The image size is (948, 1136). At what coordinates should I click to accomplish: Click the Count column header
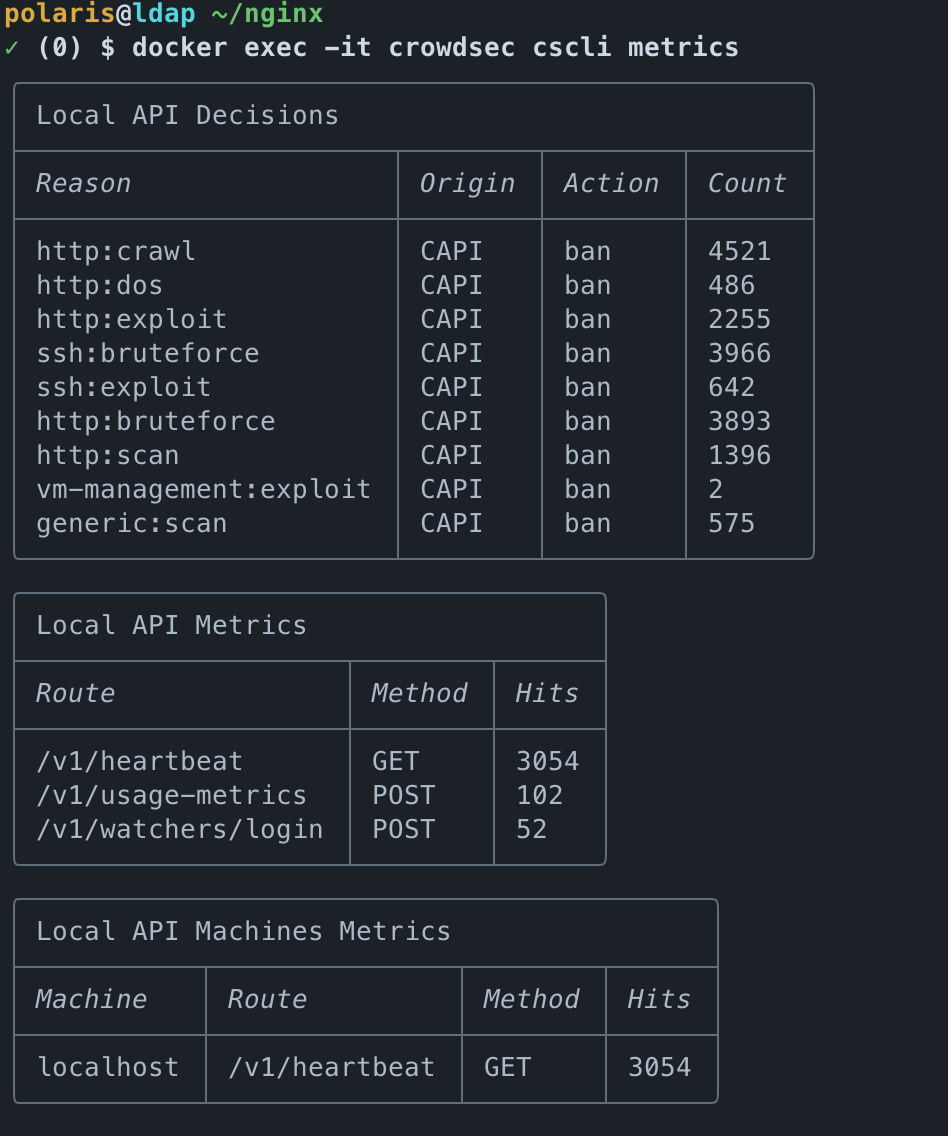[x=747, y=184]
